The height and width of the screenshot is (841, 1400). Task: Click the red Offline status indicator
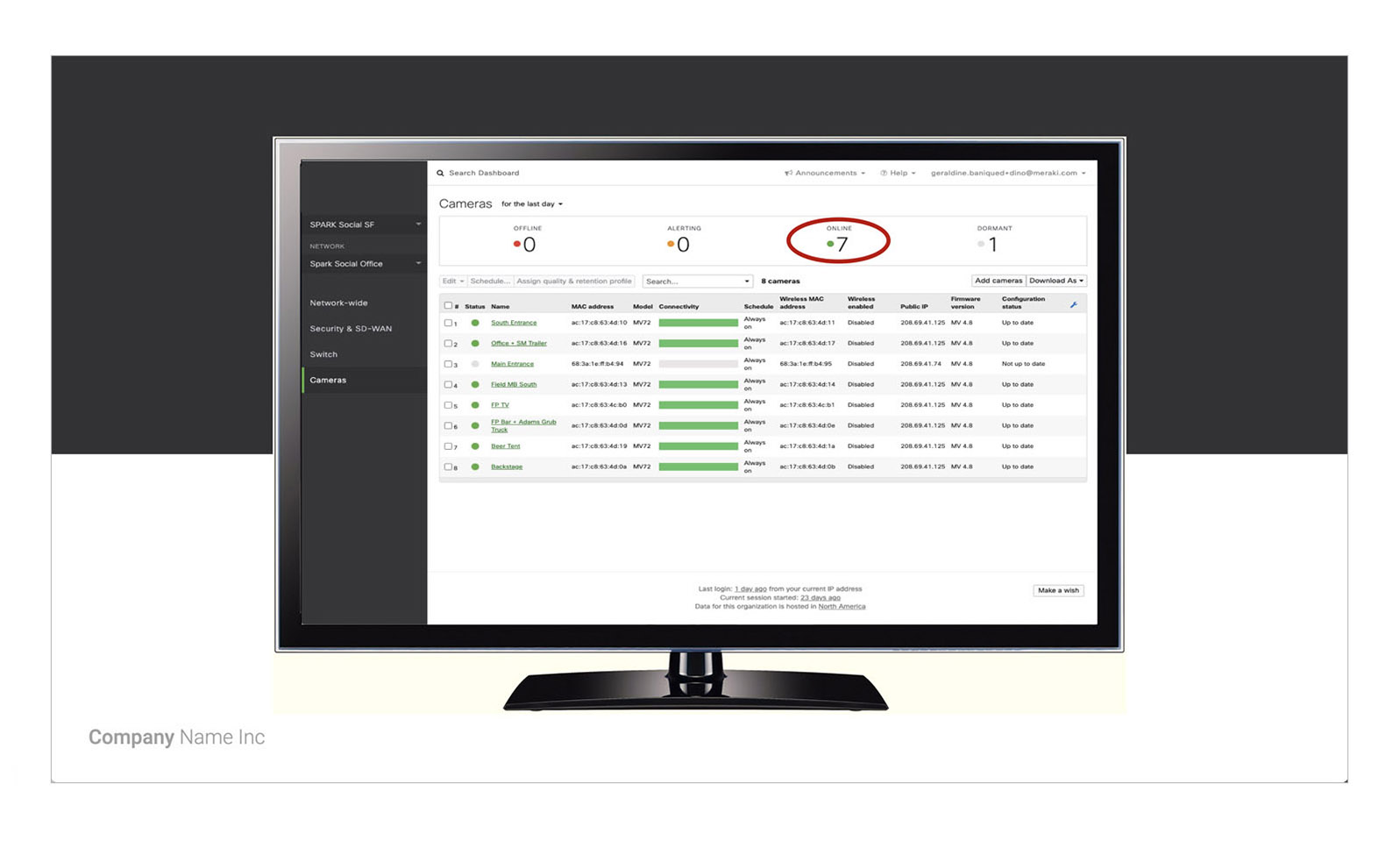[x=517, y=245]
